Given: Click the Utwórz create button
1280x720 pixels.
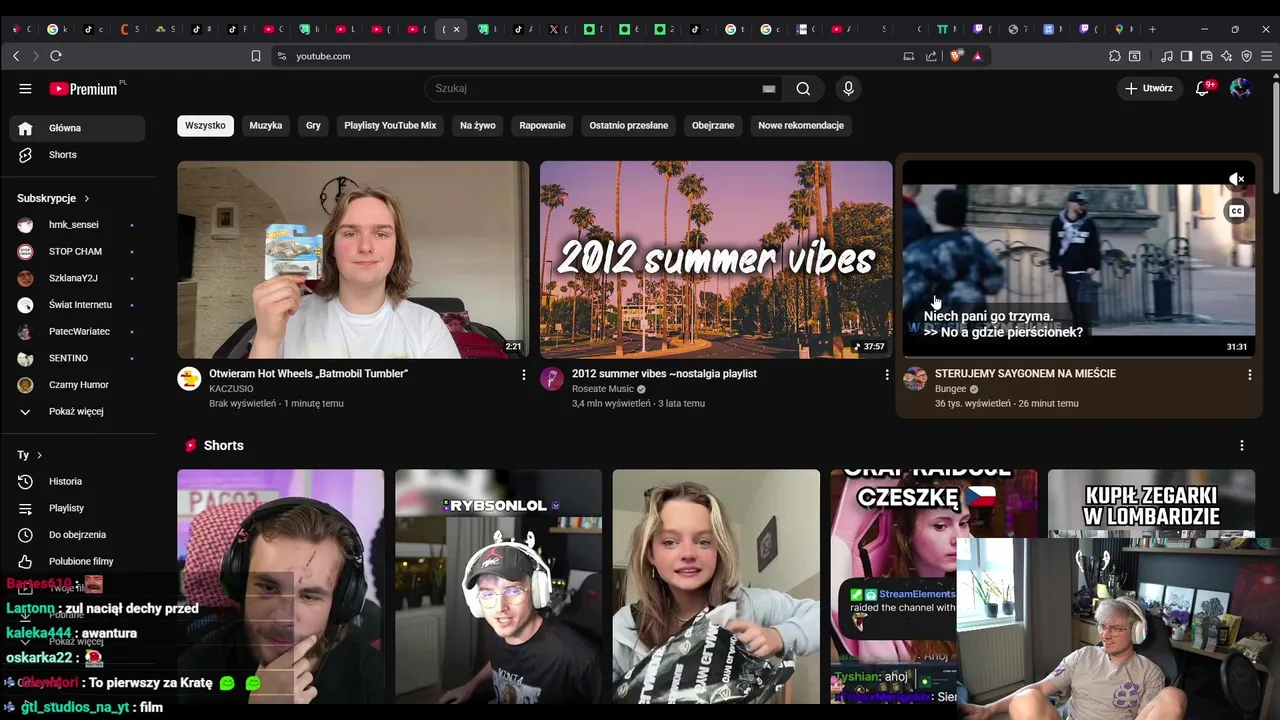Looking at the screenshot, I should coord(1148,89).
